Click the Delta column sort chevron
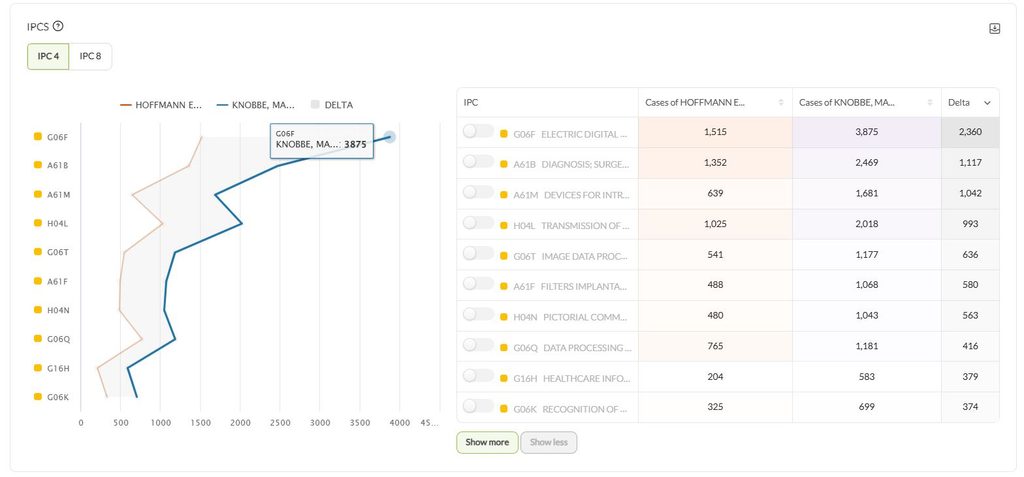Viewport: 1024px width, 477px height. [x=987, y=103]
